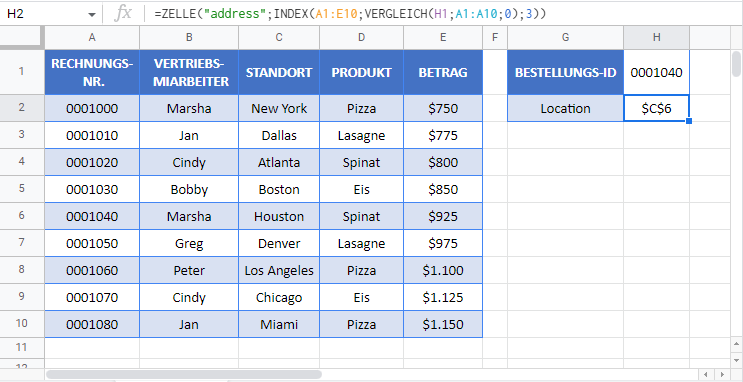Click the horizontal scroll right arrow
The image size is (743, 382).
tap(721, 374)
